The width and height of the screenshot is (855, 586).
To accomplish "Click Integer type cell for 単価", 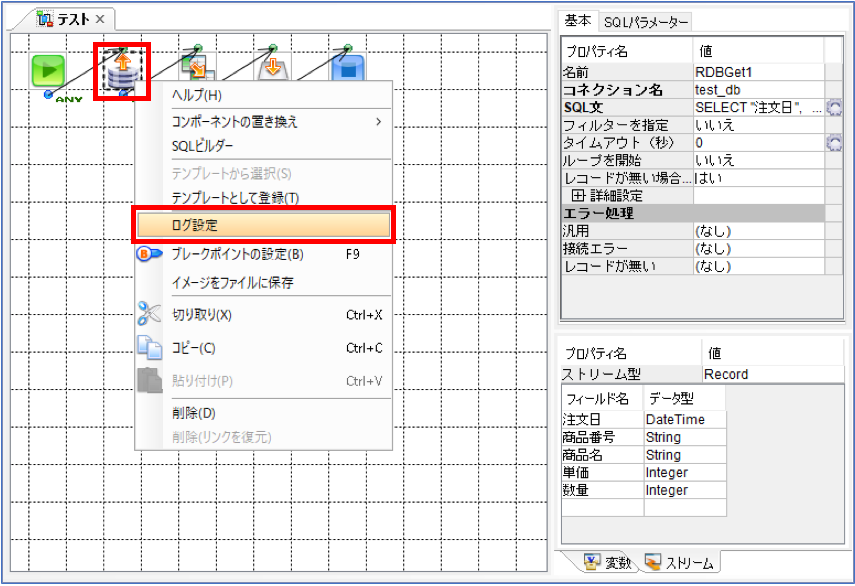I will click(685, 472).
